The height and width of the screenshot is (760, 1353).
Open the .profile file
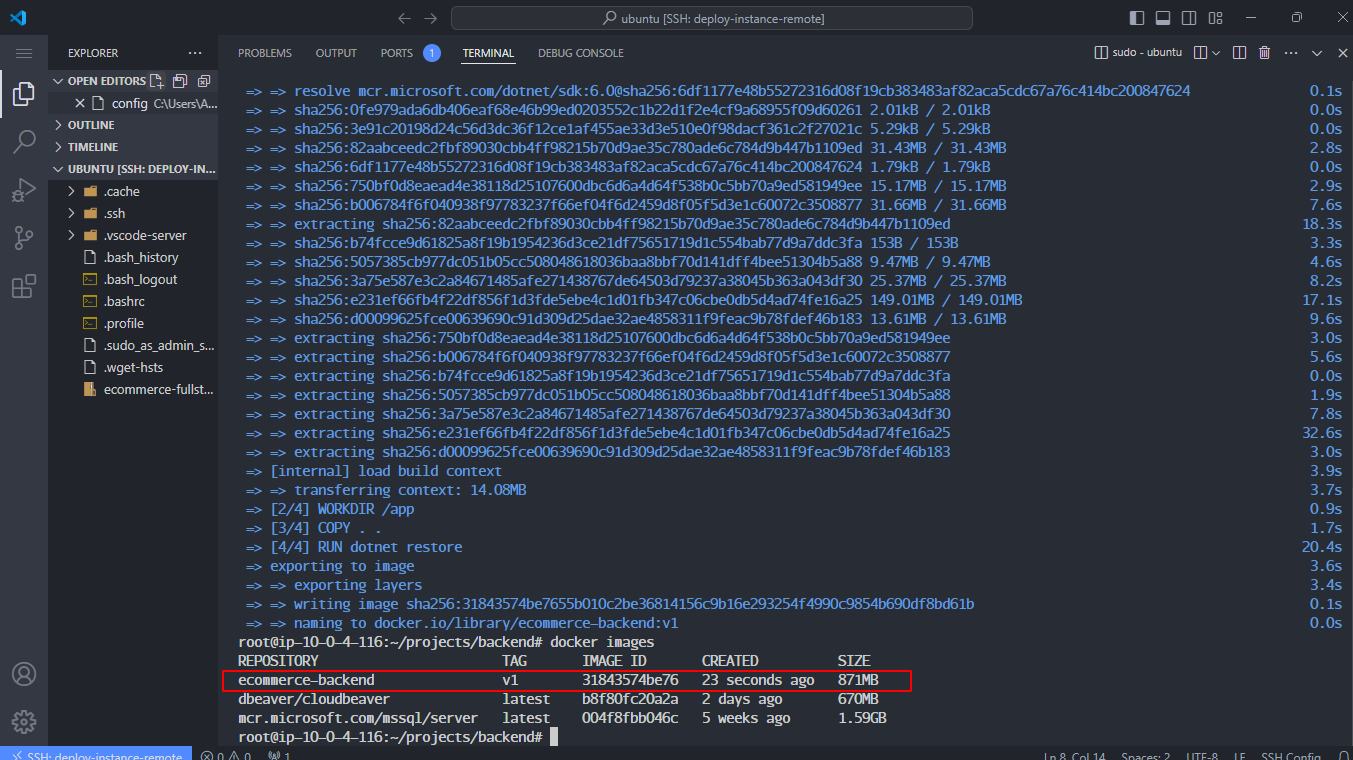point(134,323)
